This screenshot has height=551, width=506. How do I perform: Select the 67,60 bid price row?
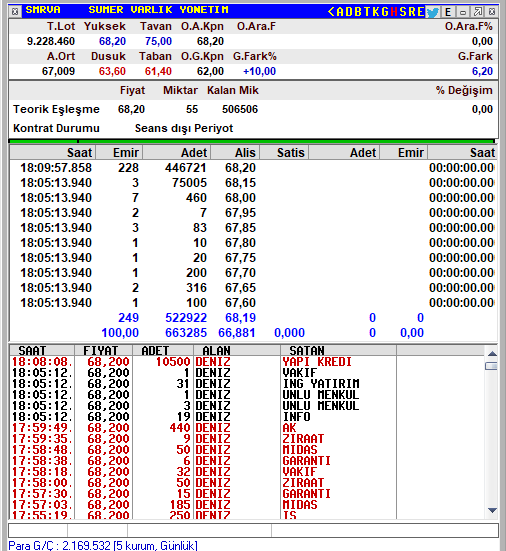252,303
